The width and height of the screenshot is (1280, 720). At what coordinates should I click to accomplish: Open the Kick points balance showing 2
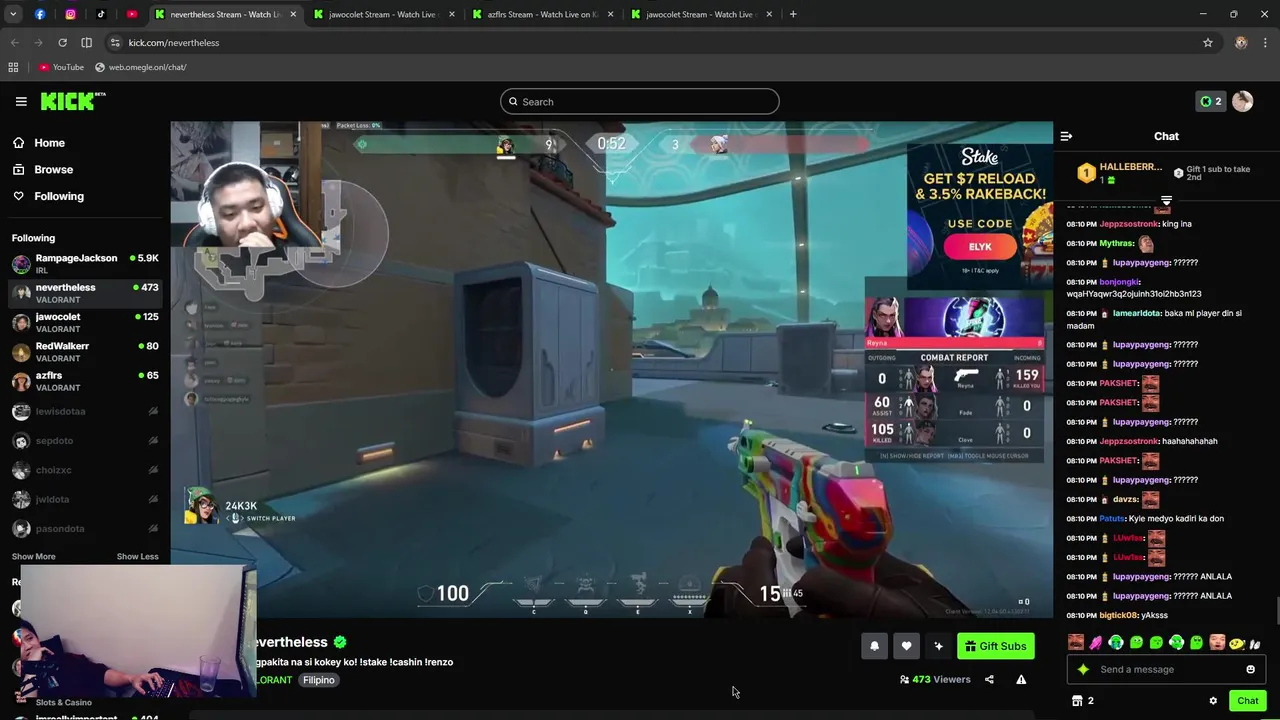(x=1210, y=101)
